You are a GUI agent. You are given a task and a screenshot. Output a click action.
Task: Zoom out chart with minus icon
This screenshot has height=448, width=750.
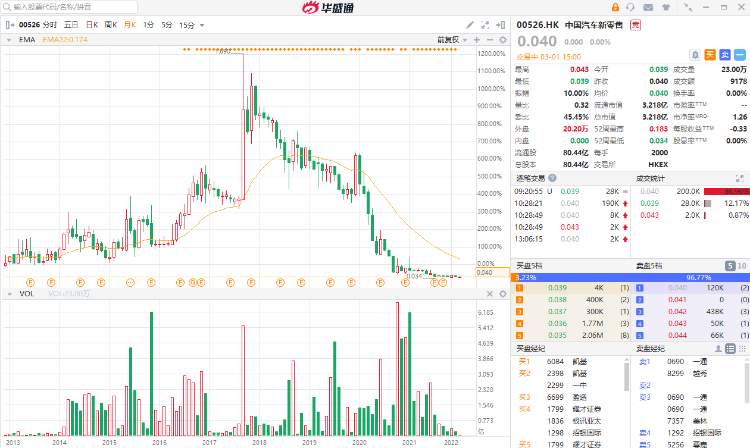click(490, 40)
